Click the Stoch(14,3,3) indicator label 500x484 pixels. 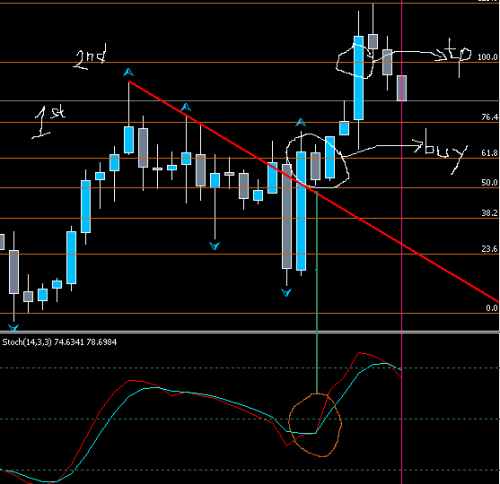(x=59, y=342)
